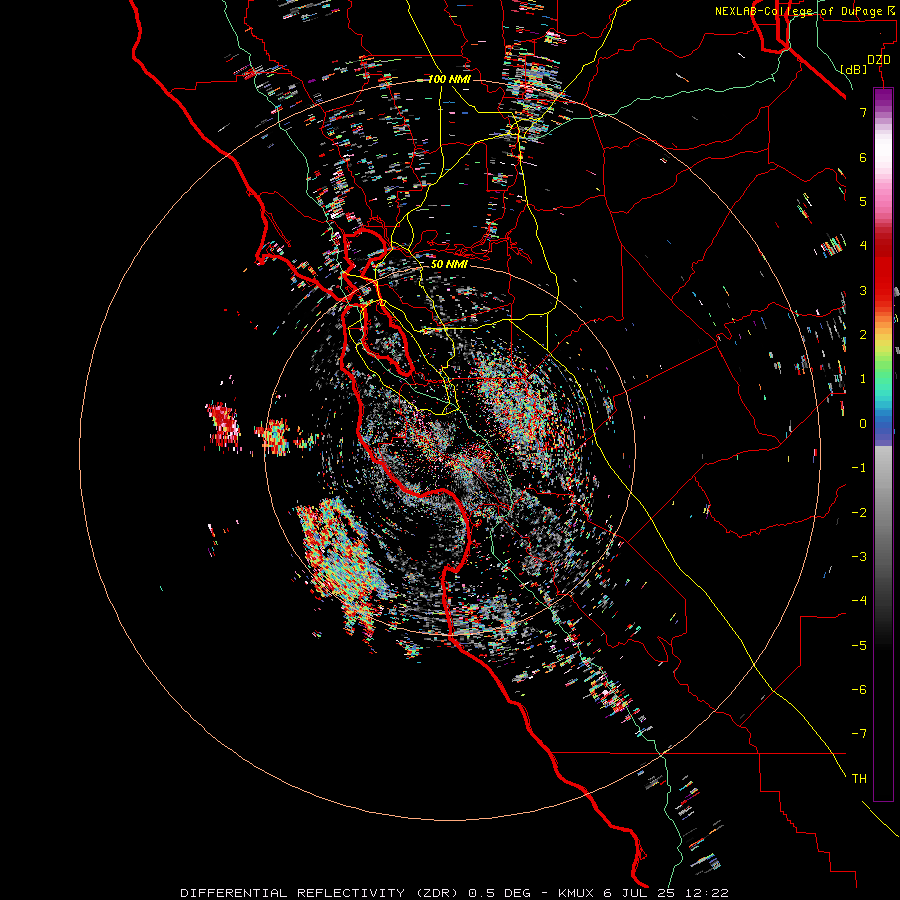
Task: Click the -7 dB label on color scale
Action: coord(859,734)
